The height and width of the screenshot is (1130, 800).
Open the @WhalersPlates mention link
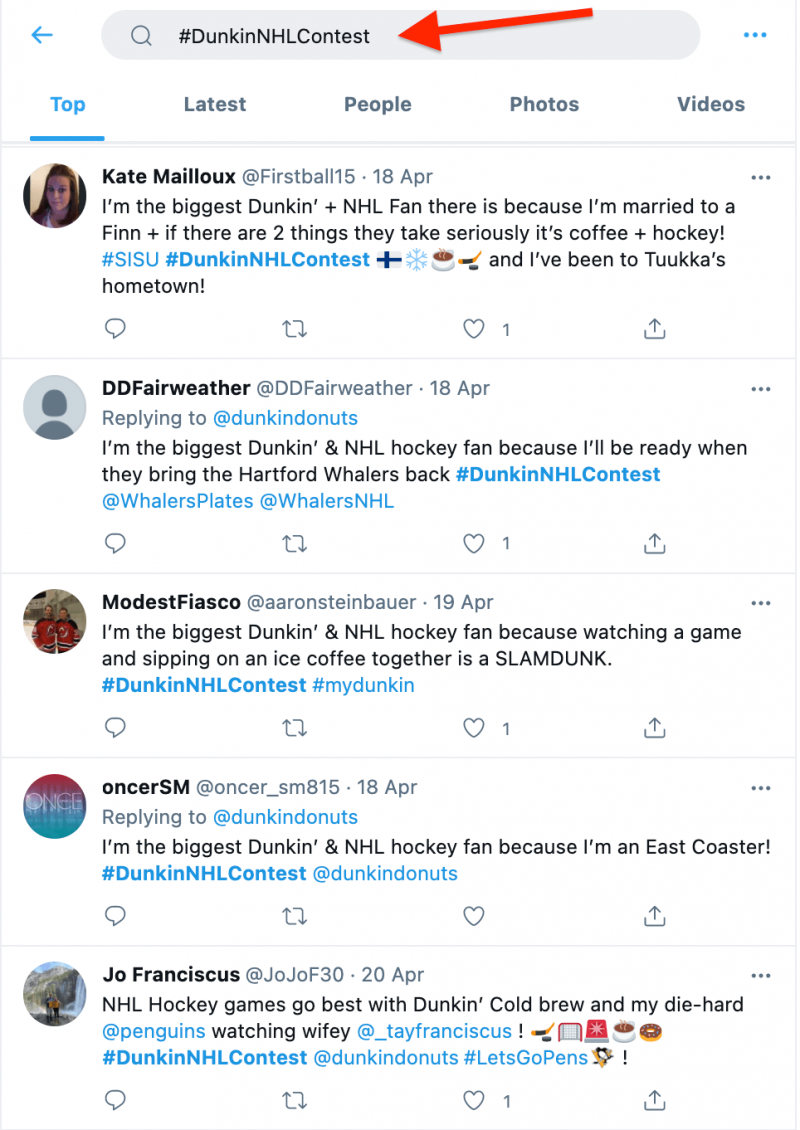point(178,501)
